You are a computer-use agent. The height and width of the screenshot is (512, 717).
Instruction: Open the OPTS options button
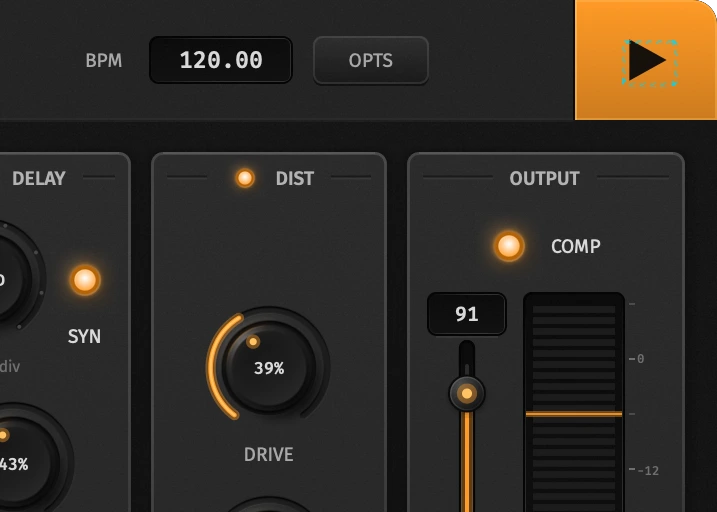pyautogui.click(x=370, y=60)
